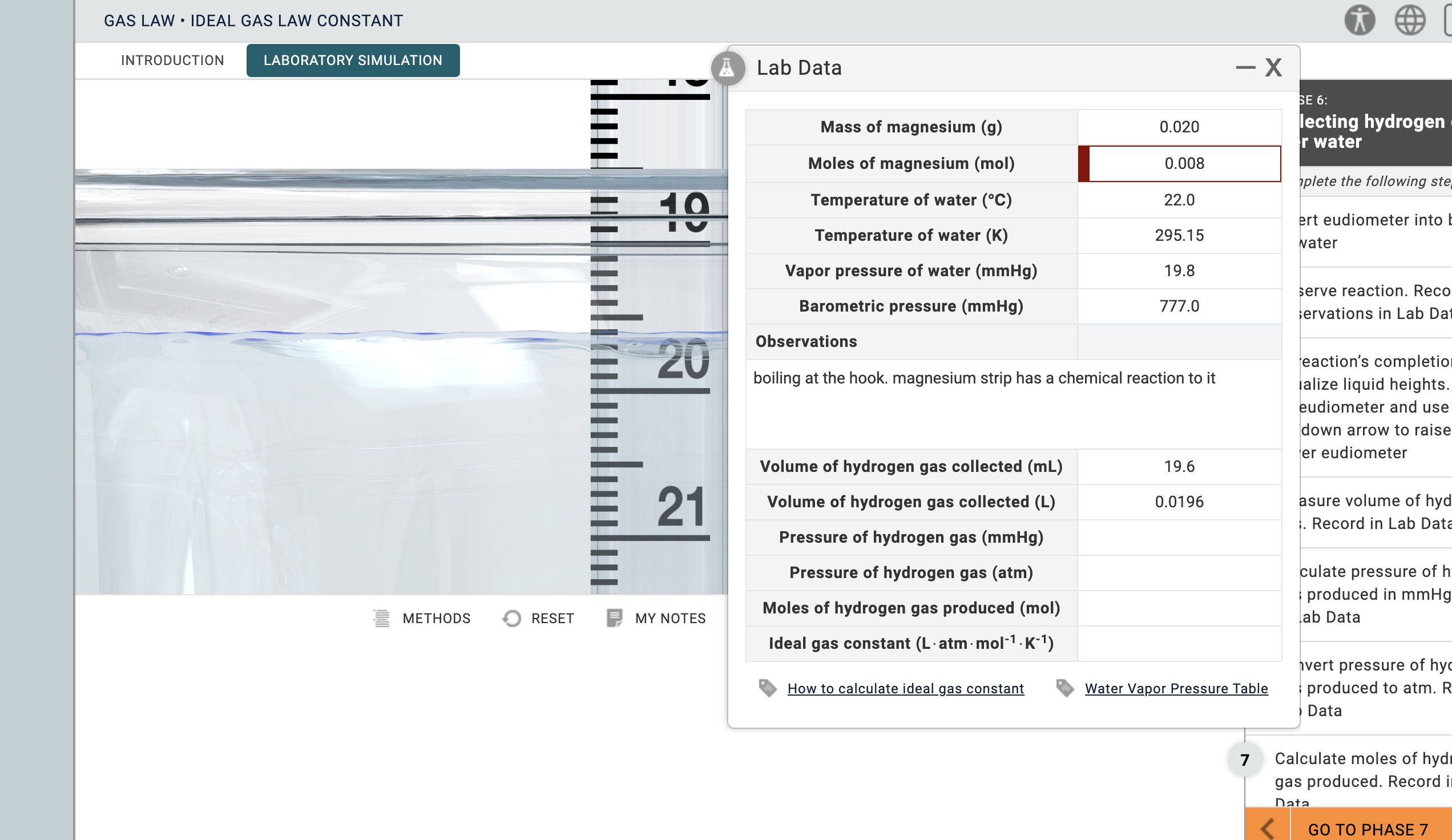
Task: Click the Lab Data flask icon
Action: click(x=728, y=68)
